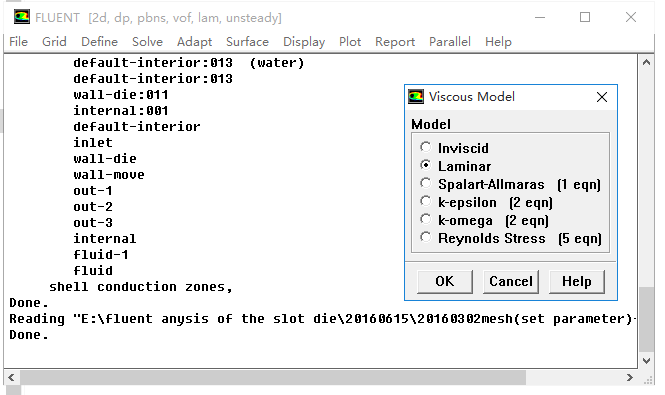Click the Viscous Model dialog icon

point(416,97)
